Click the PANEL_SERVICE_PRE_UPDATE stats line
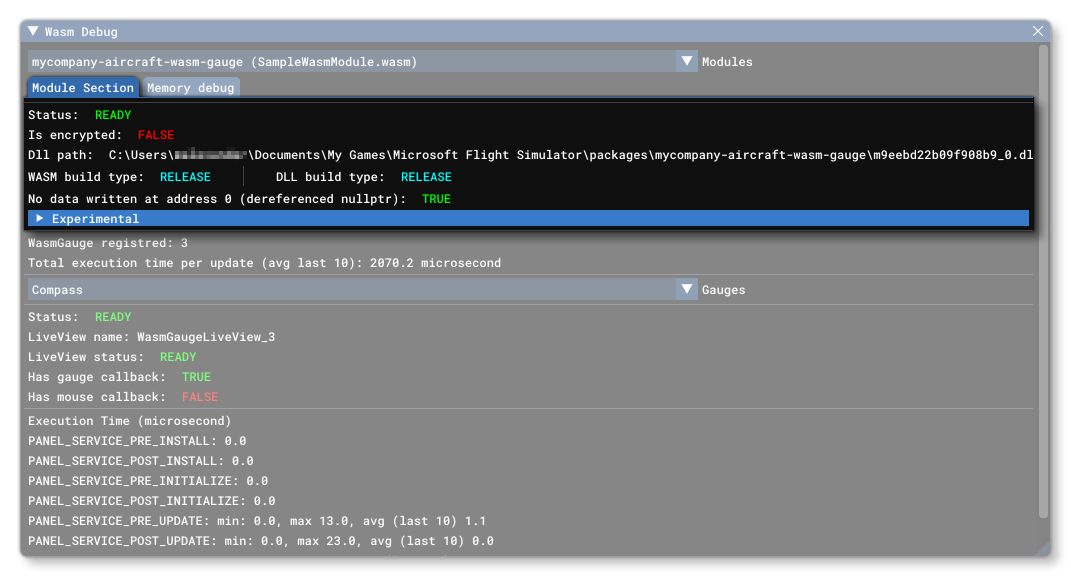Viewport: 1071px width, 577px height. tap(260, 521)
